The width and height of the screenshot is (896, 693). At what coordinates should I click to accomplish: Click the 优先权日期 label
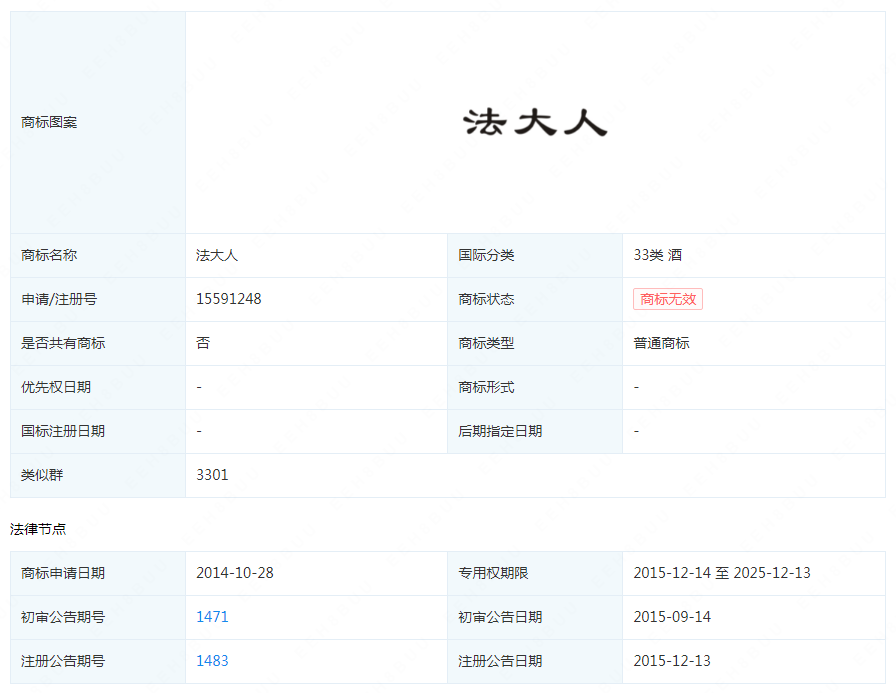(x=56, y=387)
